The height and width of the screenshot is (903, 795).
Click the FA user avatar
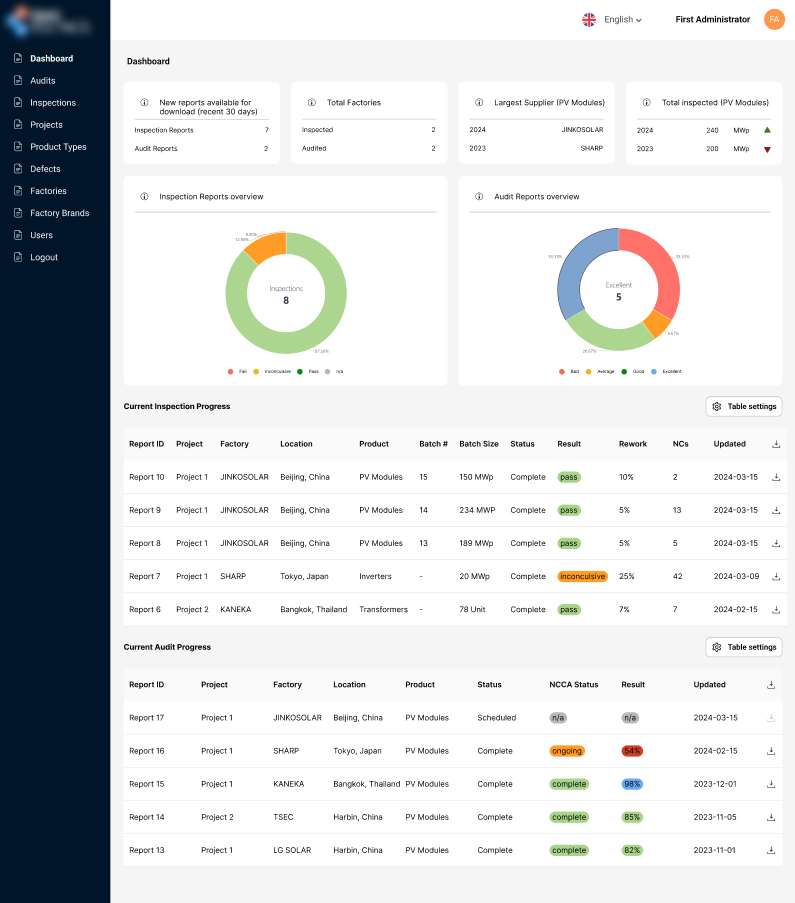tap(774, 20)
